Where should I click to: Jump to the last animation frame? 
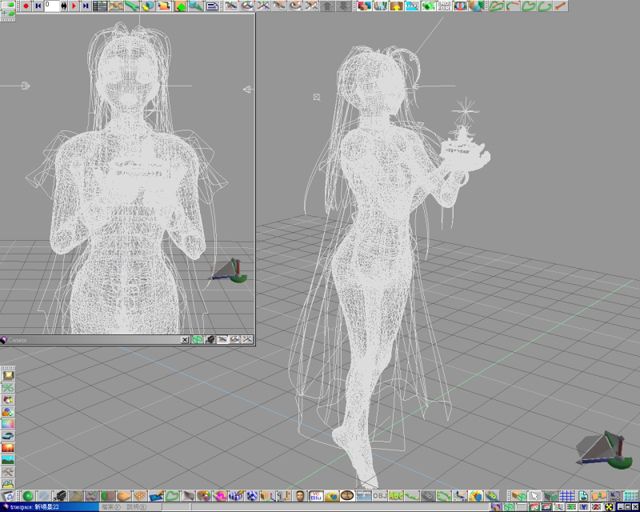[85, 6]
